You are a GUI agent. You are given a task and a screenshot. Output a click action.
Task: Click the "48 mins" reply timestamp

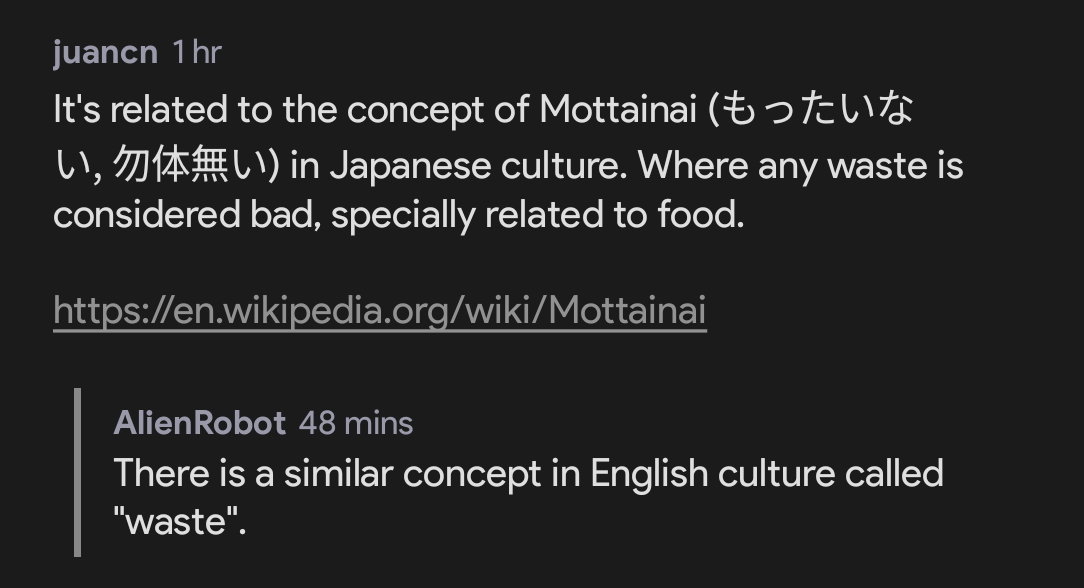click(356, 423)
